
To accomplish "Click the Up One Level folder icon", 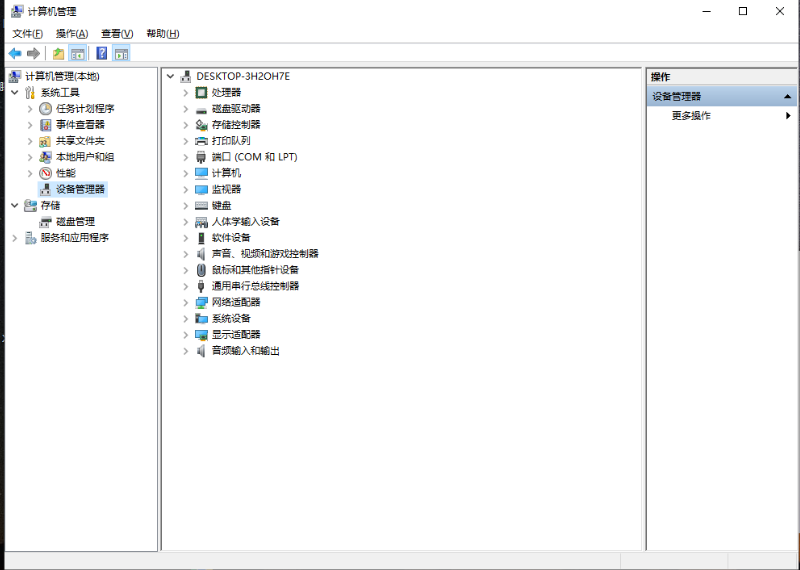I will click(x=59, y=53).
